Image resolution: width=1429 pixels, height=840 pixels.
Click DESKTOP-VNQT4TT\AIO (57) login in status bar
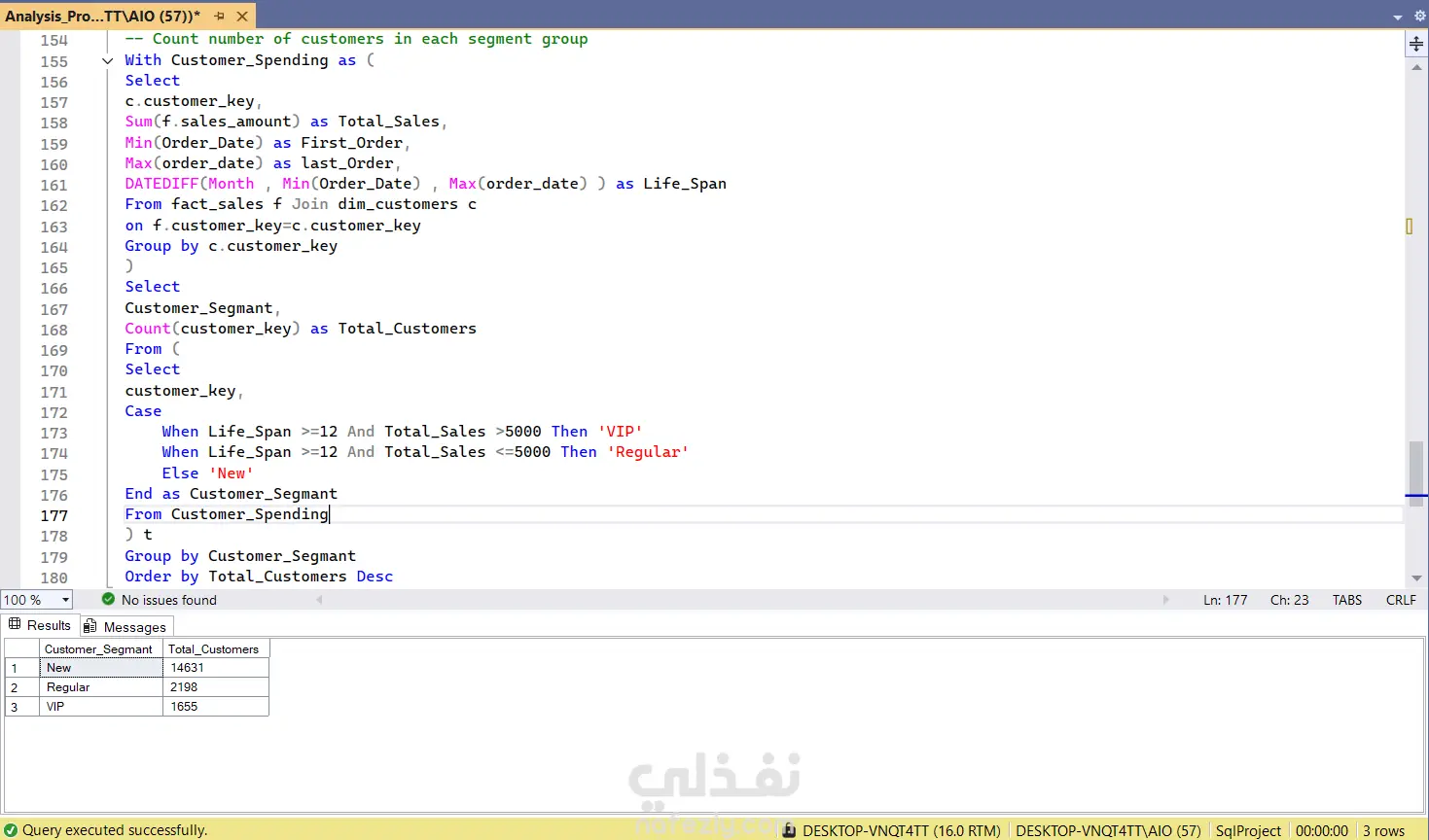click(x=1108, y=831)
